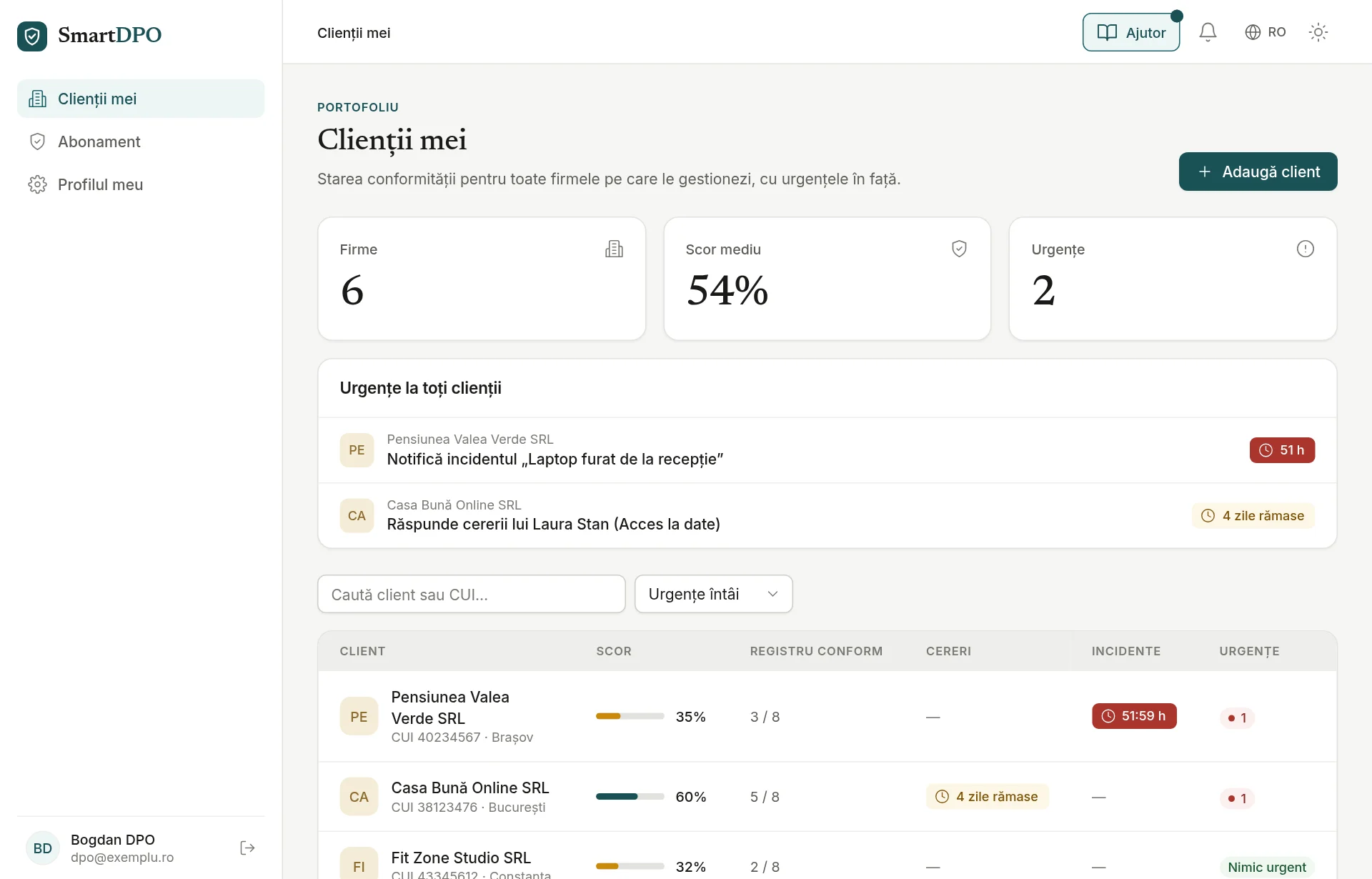Toggle the light theme sun icon

click(1318, 32)
